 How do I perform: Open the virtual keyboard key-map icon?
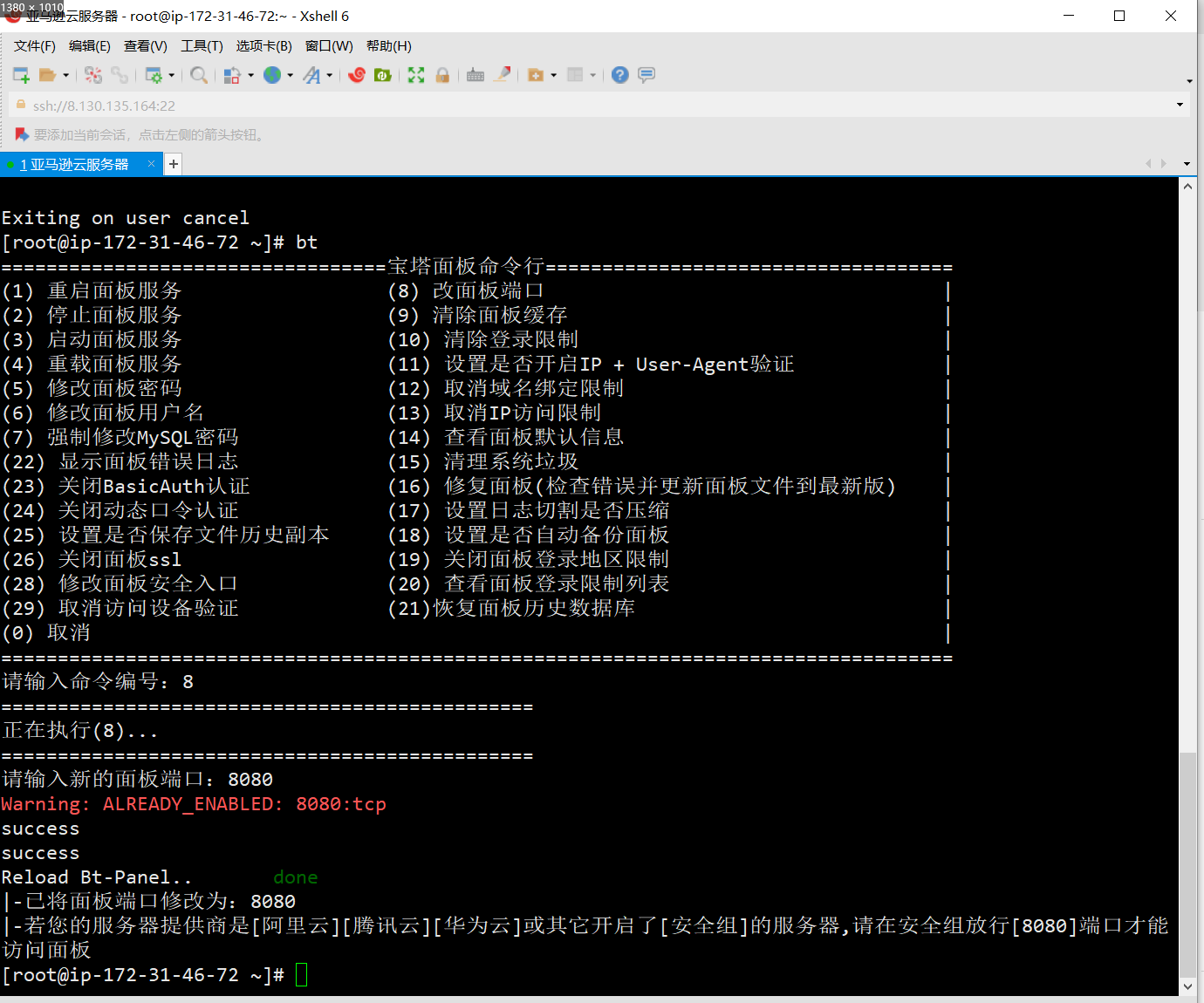475,75
